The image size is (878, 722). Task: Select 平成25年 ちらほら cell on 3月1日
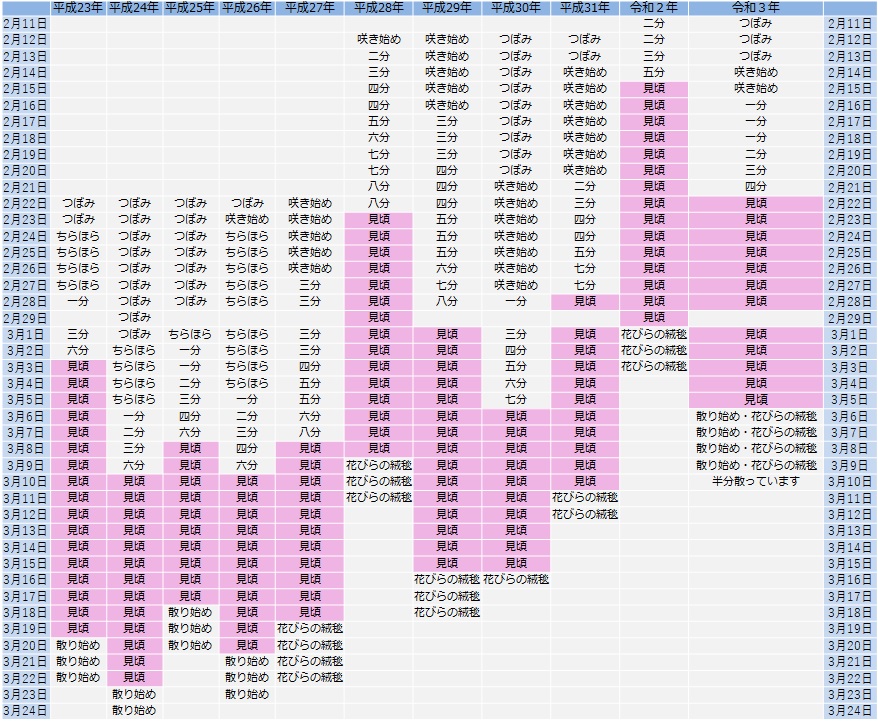[190, 334]
